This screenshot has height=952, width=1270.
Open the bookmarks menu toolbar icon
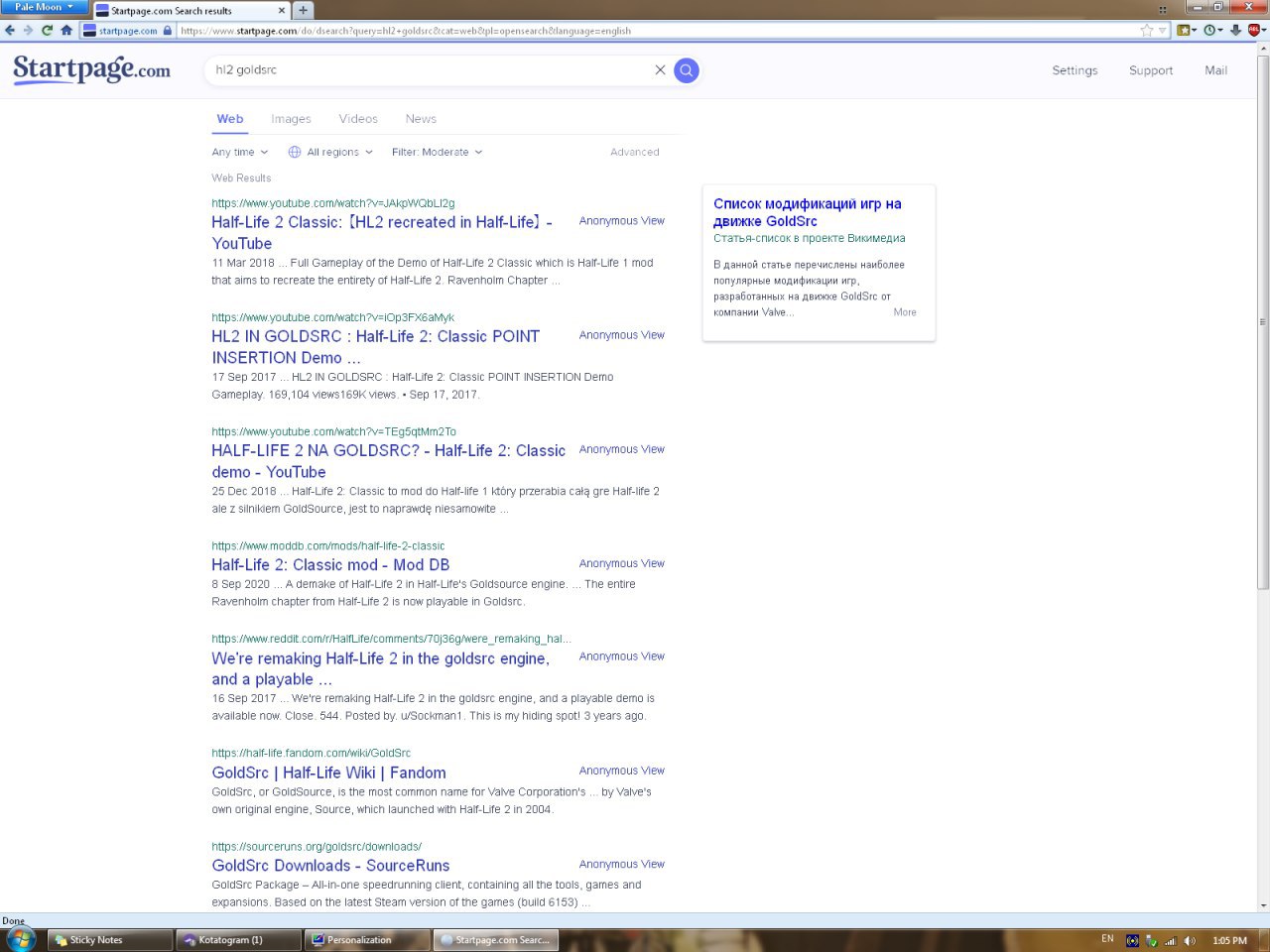coord(1183,30)
